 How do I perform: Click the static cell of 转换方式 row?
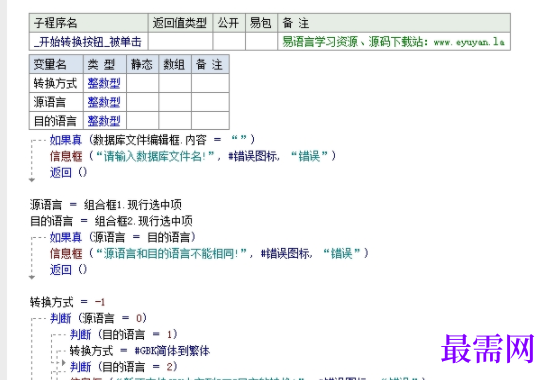click(142, 83)
